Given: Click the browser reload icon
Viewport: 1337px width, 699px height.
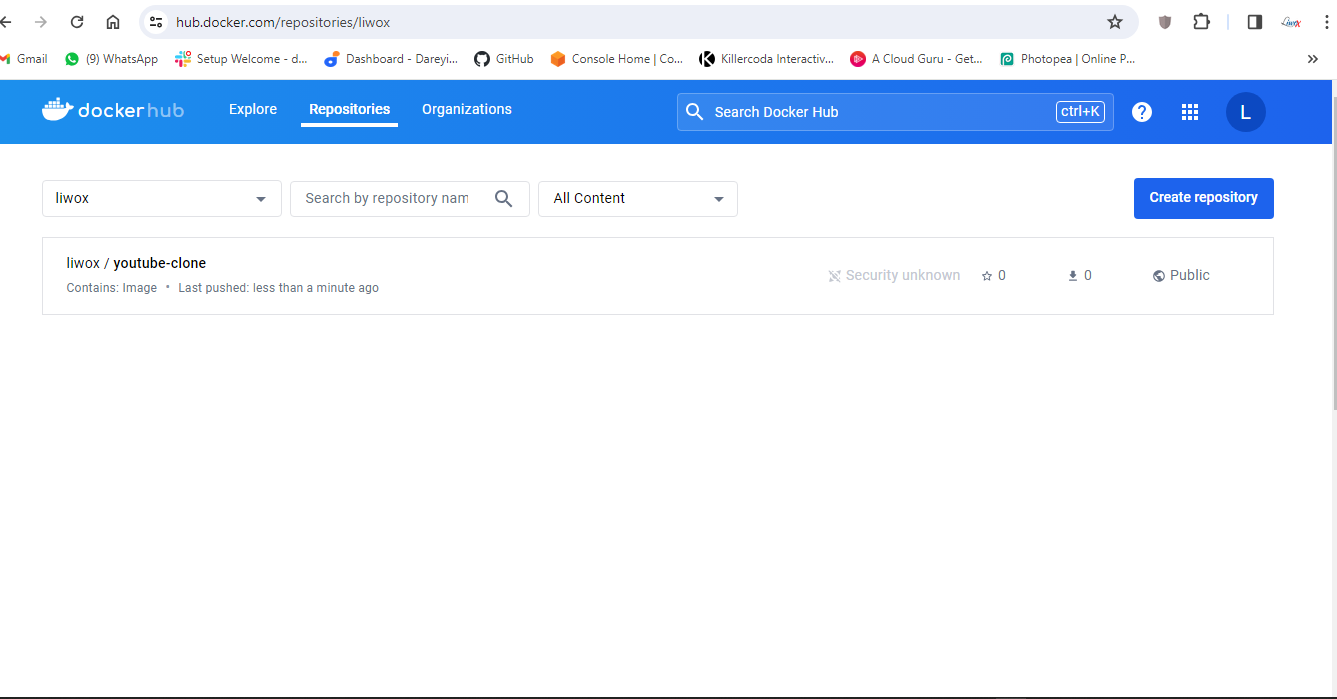Looking at the screenshot, I should (77, 22).
